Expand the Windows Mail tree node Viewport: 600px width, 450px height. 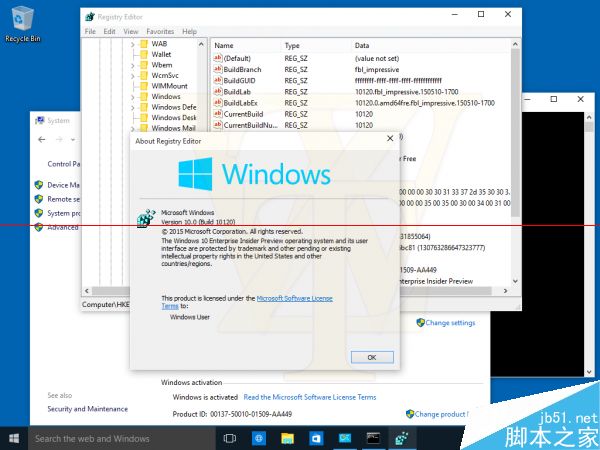(x=133, y=129)
